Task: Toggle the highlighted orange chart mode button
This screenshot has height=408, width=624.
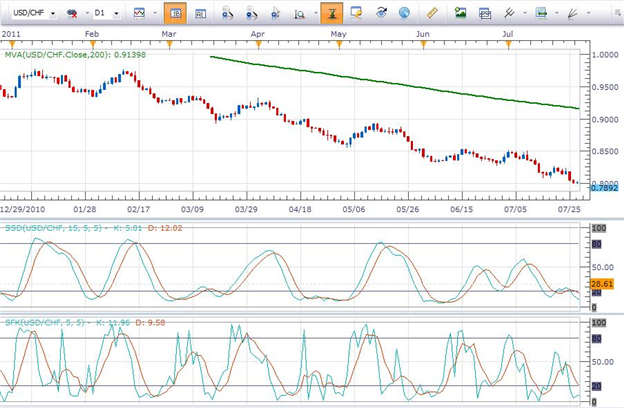Action: pos(175,13)
